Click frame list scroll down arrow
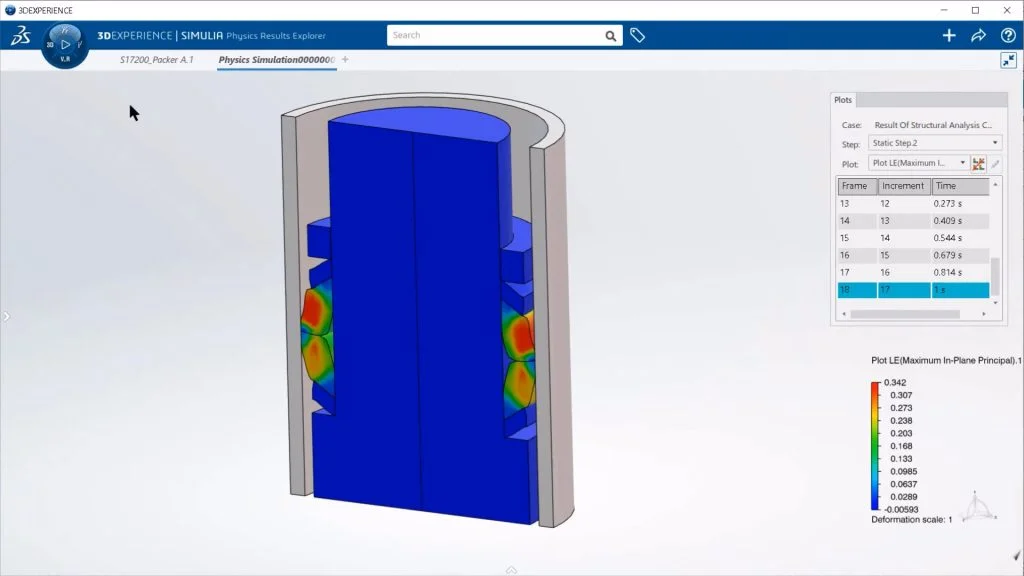This screenshot has width=1024, height=576. click(x=995, y=303)
